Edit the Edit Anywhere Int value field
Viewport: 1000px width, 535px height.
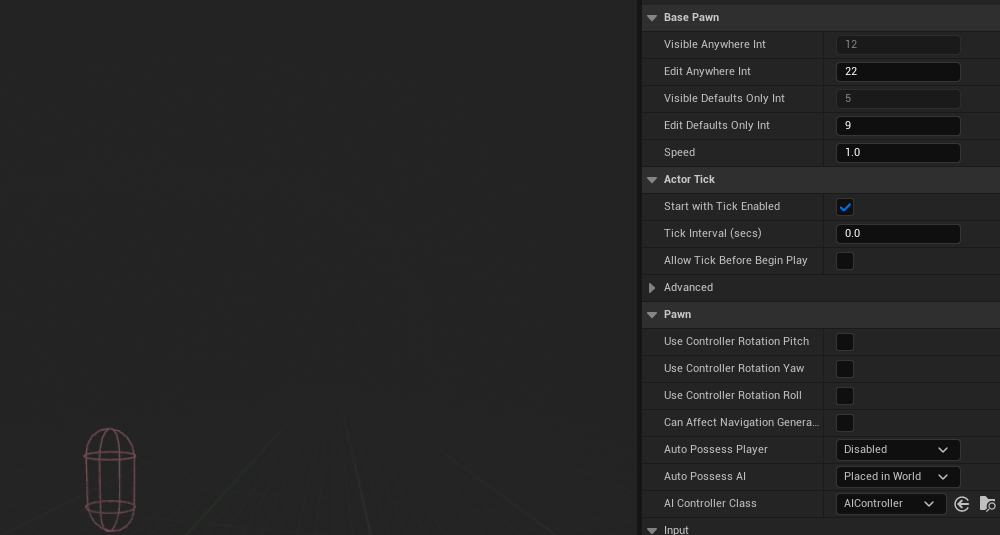coord(898,71)
